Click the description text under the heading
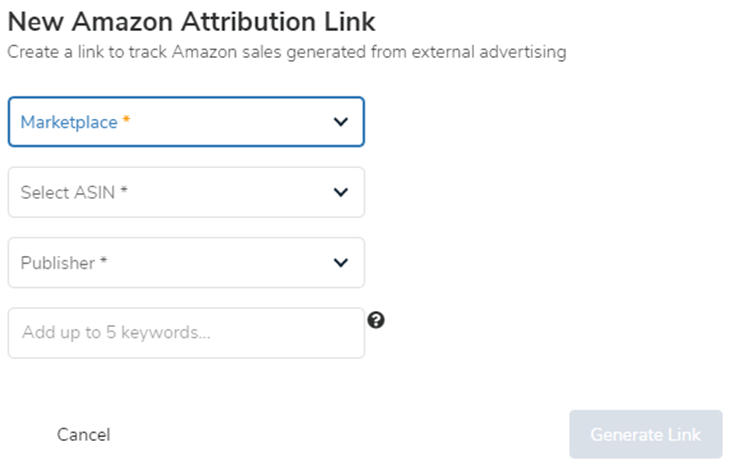 [x=286, y=51]
